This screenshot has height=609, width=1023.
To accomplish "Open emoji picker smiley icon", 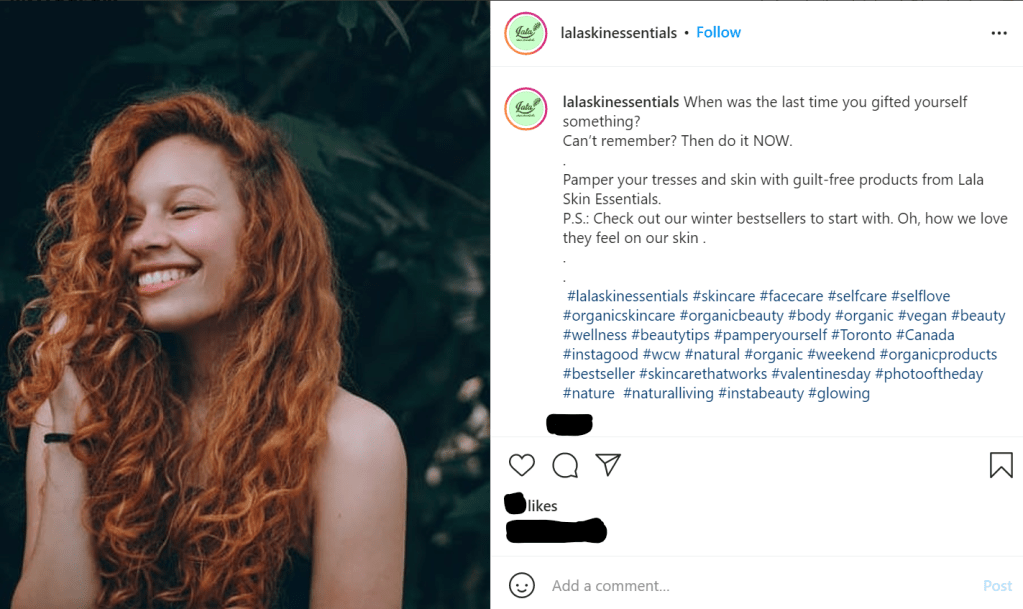I will (x=522, y=585).
